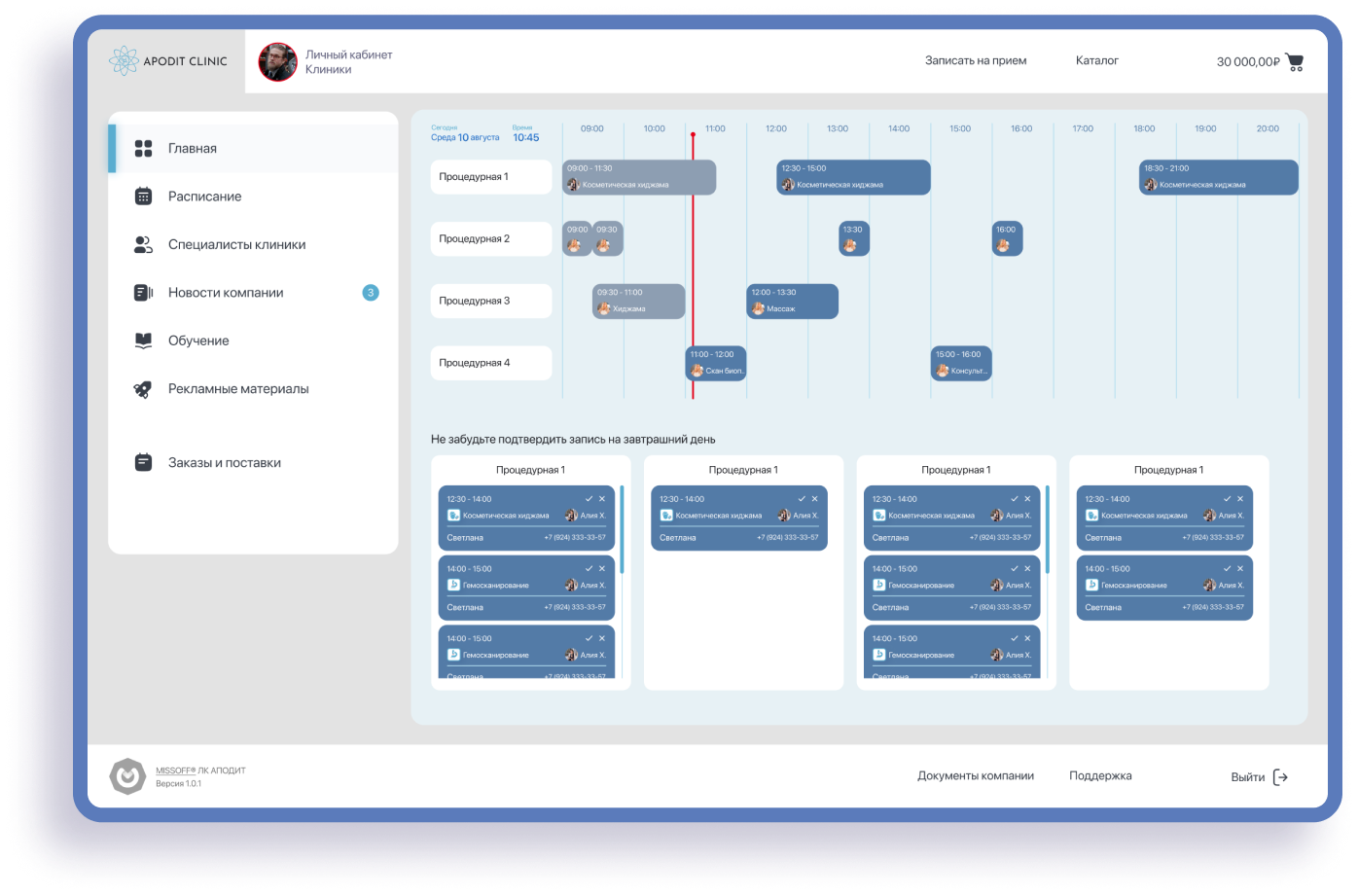Screen dimensions: 1358x896
Task: Open the 11:00 - 12:00 Скан биоп. appointment
Action: pos(716,363)
